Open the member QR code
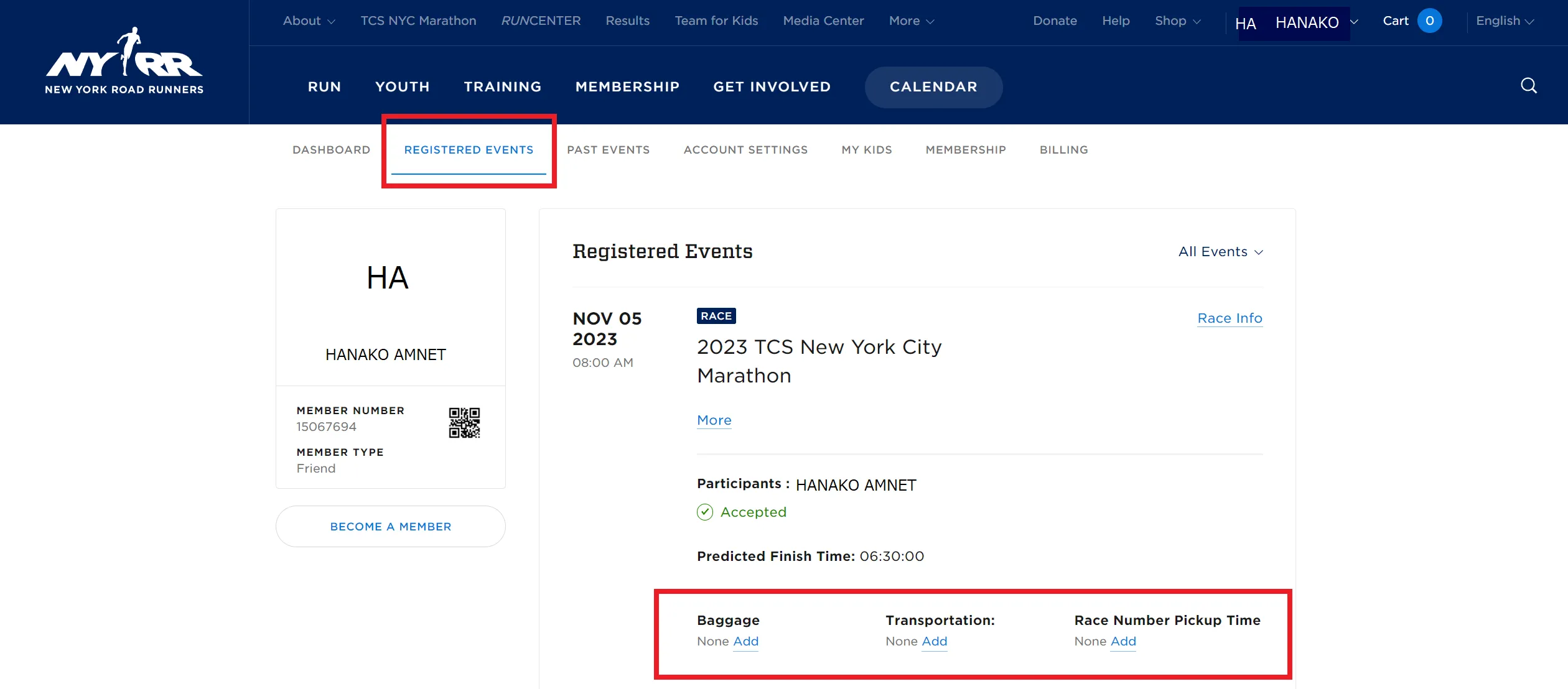 pyautogui.click(x=464, y=423)
